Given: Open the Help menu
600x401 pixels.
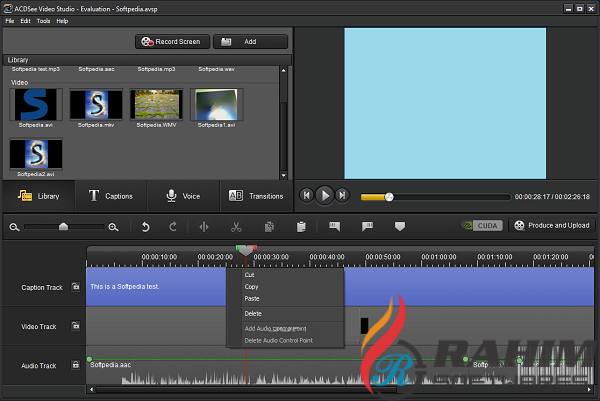Looking at the screenshot, I should coord(62,21).
